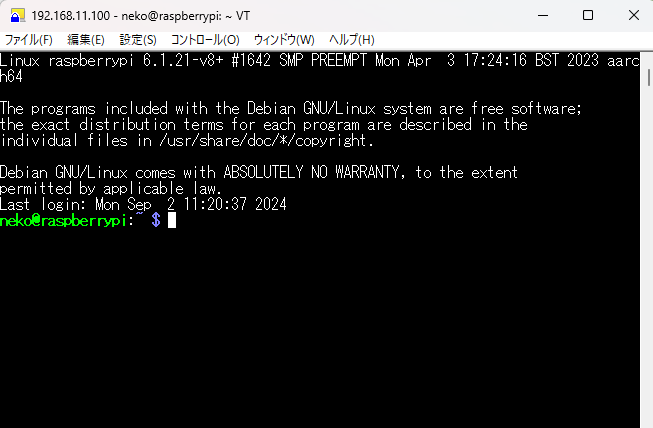Click the white terminal cursor block
Image resolution: width=653 pixels, height=428 pixels.
(x=172, y=220)
